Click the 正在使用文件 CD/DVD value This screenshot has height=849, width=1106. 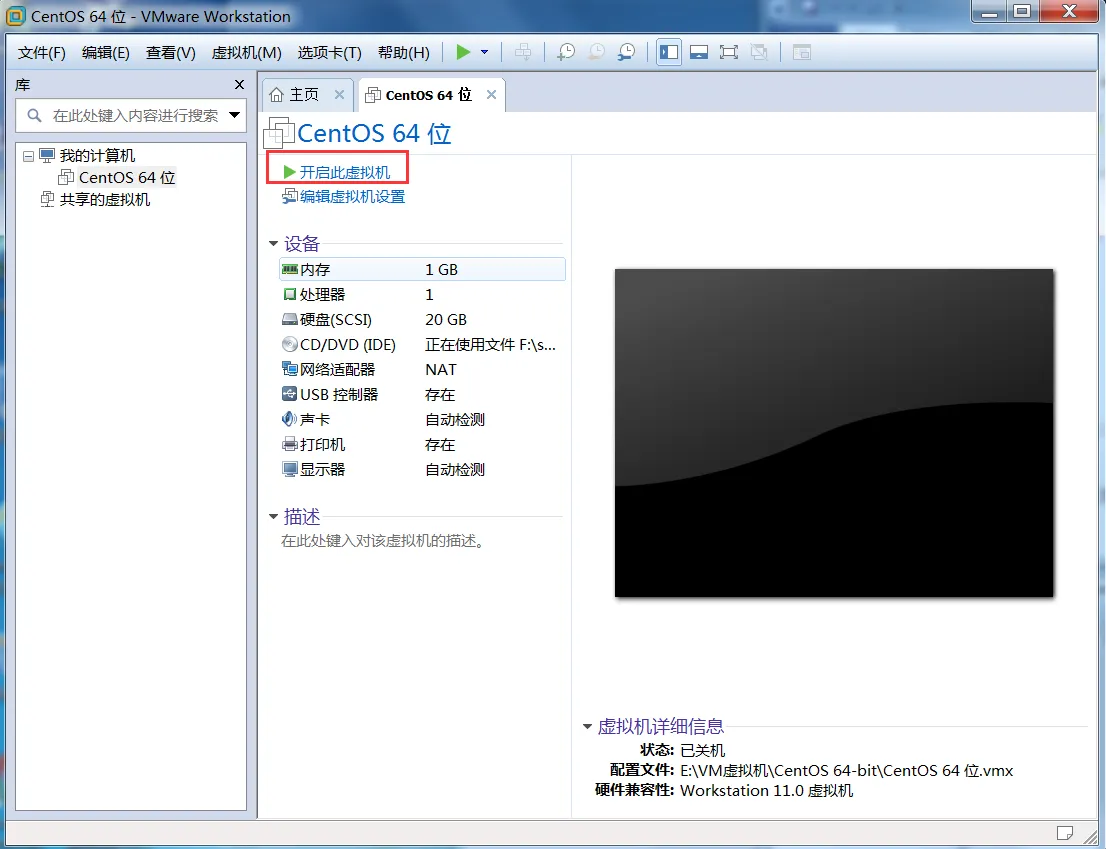tap(490, 345)
